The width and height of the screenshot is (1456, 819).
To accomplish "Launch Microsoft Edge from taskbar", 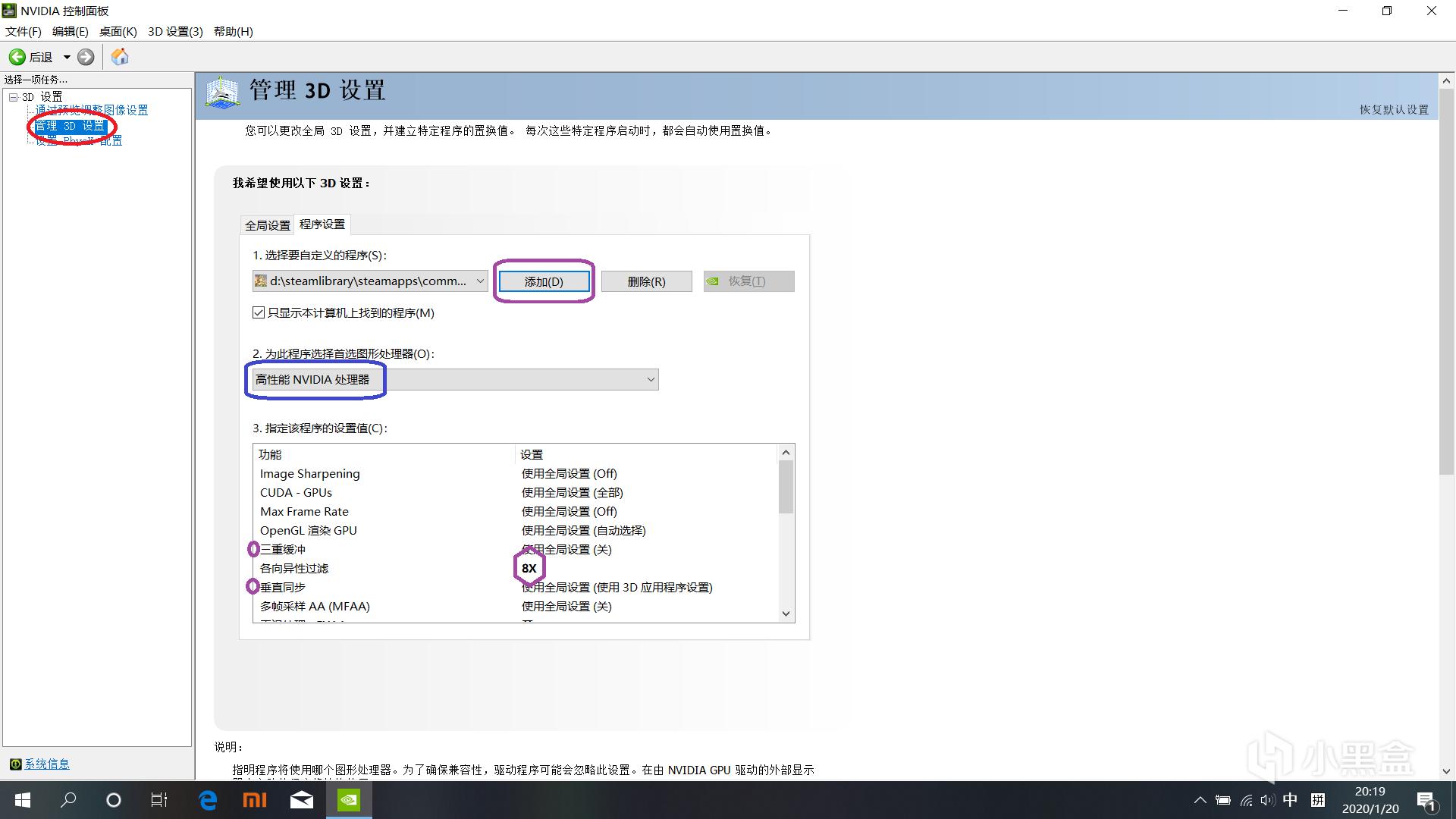I will (x=208, y=800).
